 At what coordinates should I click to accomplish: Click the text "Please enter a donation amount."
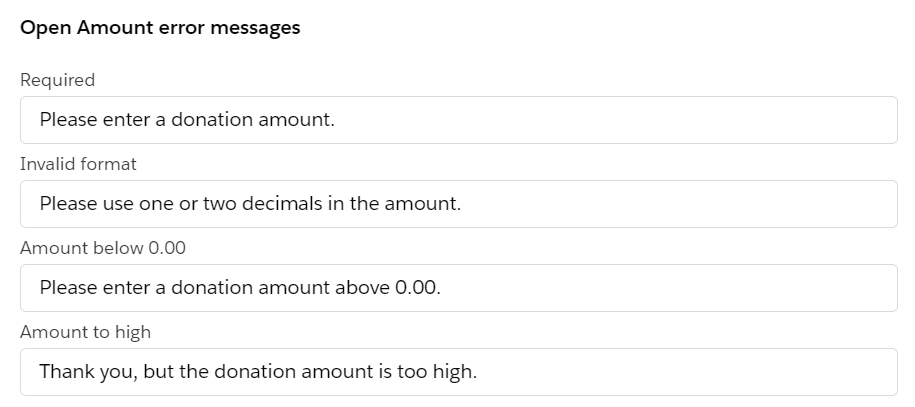pos(187,120)
